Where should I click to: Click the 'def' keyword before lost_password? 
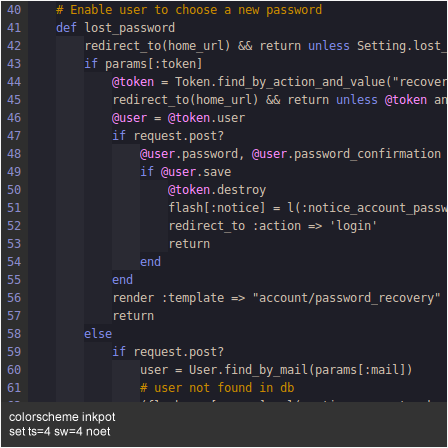coord(66,28)
